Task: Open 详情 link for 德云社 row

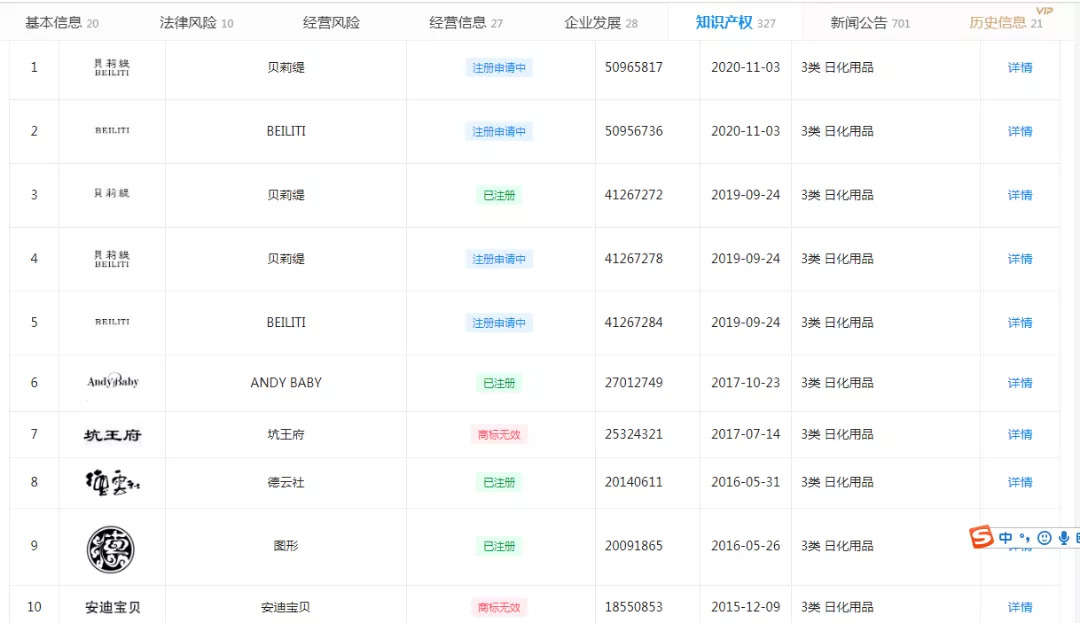Action: click(x=1019, y=482)
